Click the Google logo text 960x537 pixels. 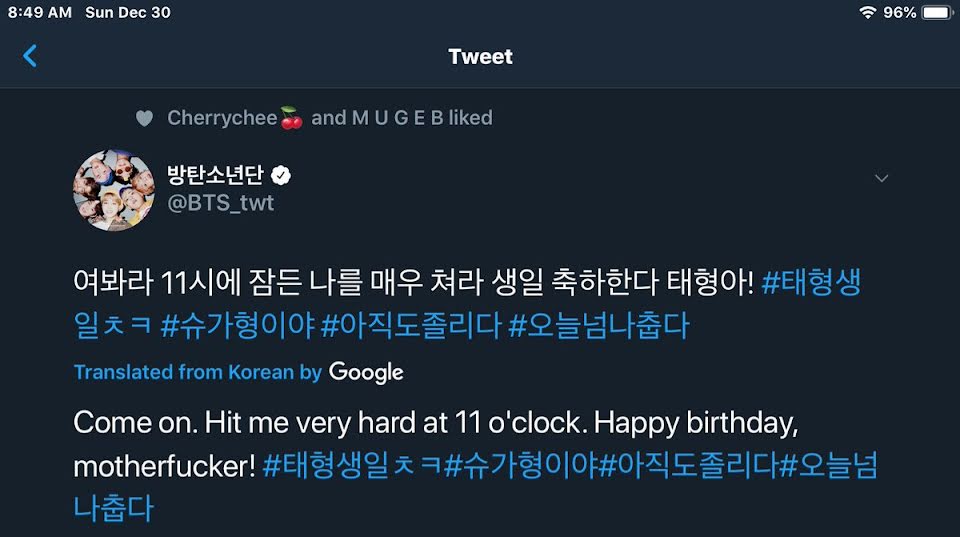coord(366,372)
